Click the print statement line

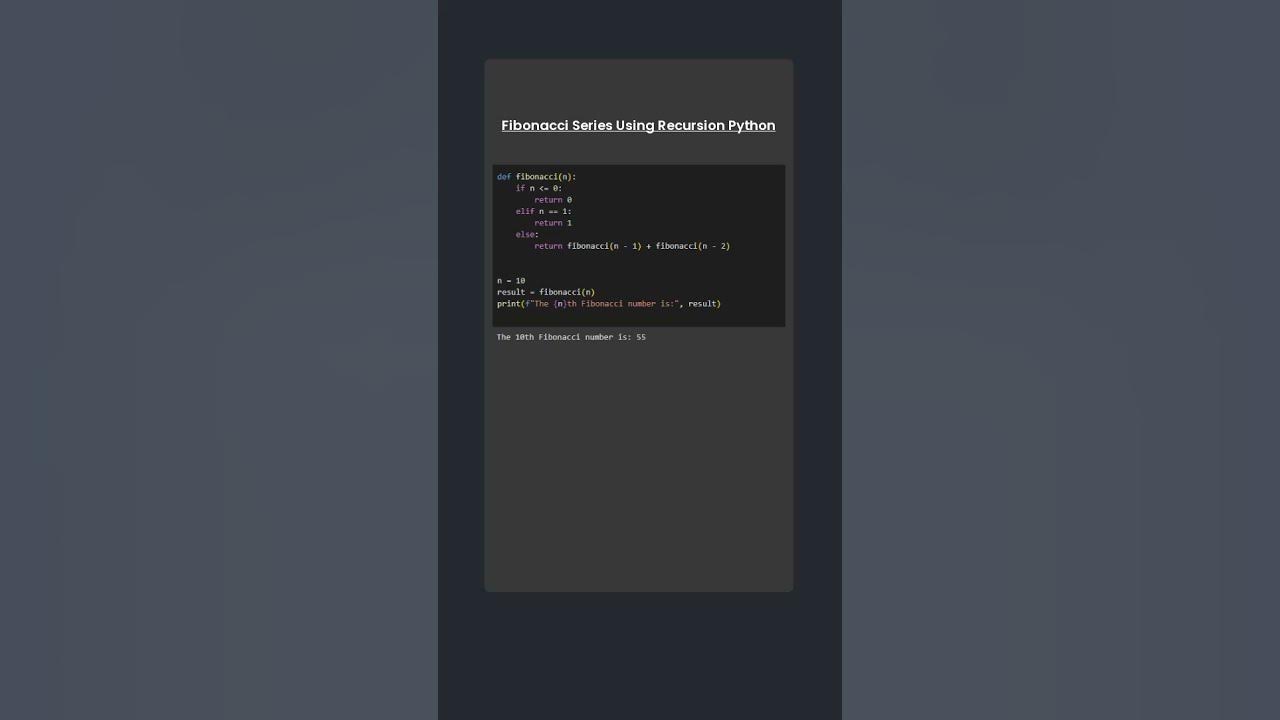[x=609, y=304]
